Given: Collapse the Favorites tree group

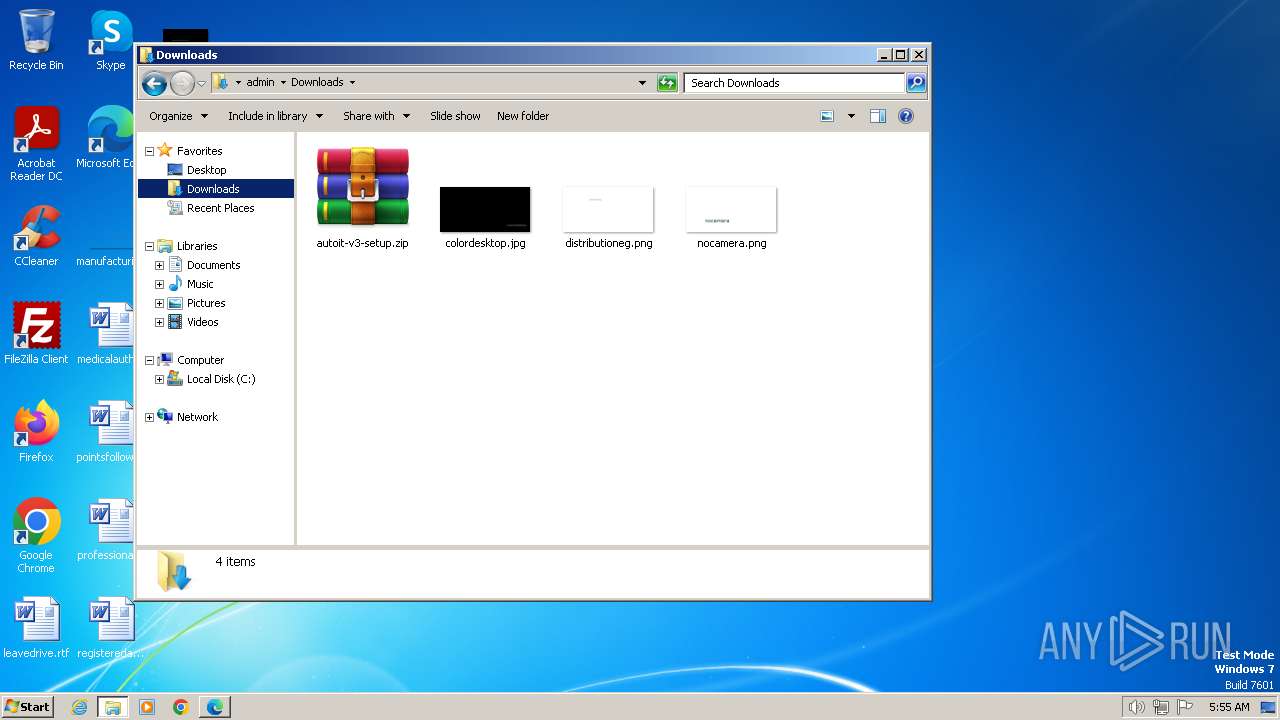Looking at the screenshot, I should click(149, 151).
